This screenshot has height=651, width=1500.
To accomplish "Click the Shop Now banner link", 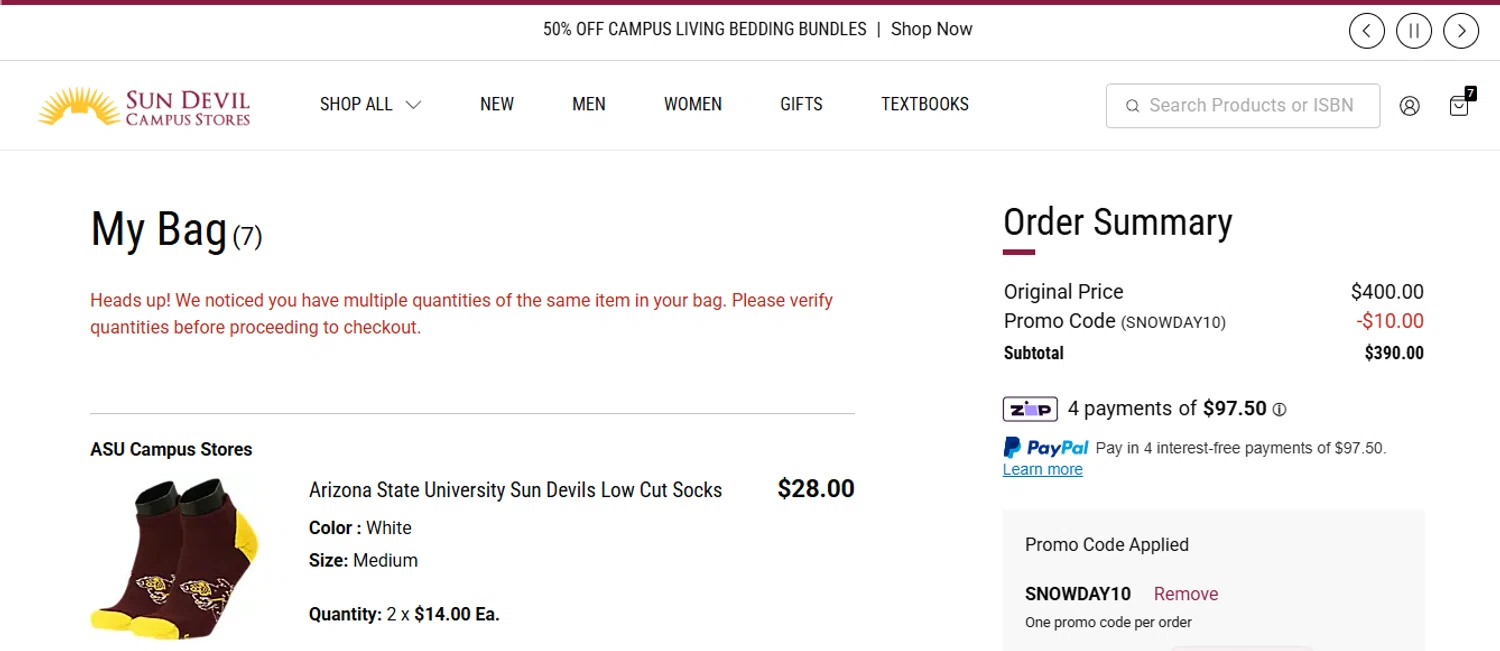I will click(x=931, y=29).
